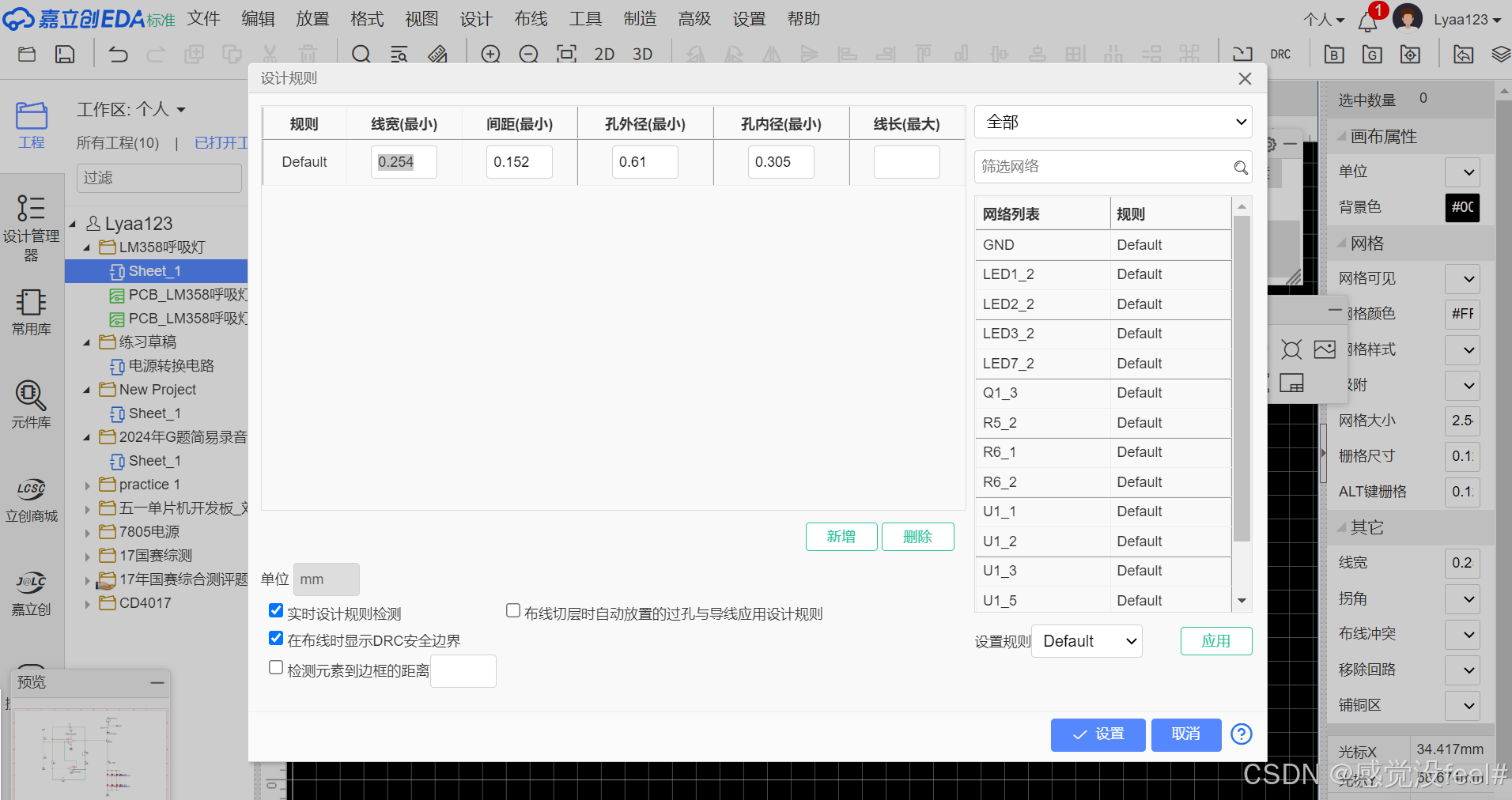Click the 间距(最小) field 0.152
This screenshot has height=800, width=1512.
click(x=519, y=162)
